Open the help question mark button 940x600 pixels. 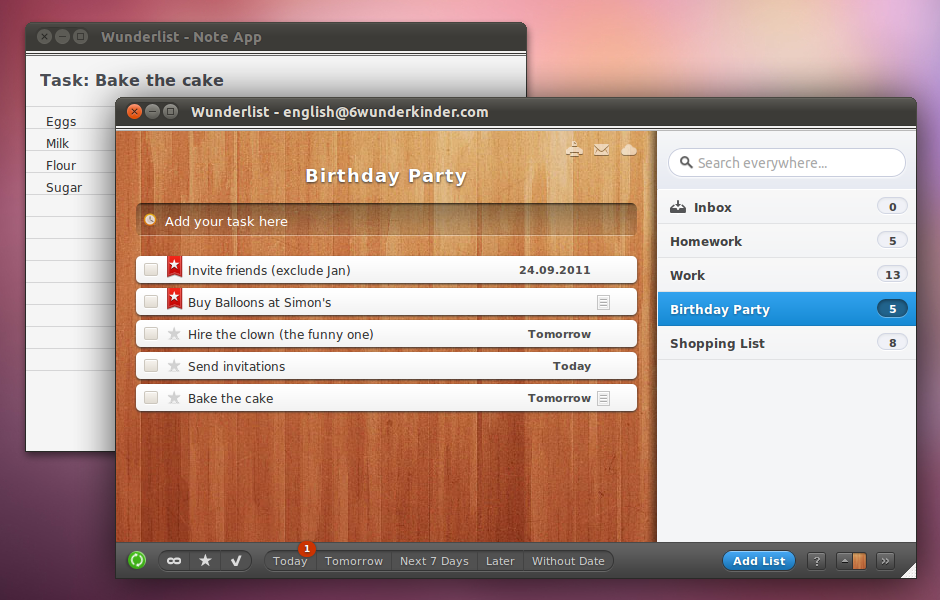817,561
